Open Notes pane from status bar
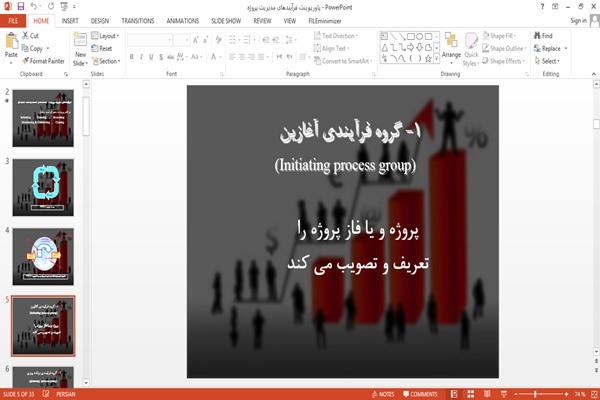The image size is (600, 400). [x=383, y=394]
